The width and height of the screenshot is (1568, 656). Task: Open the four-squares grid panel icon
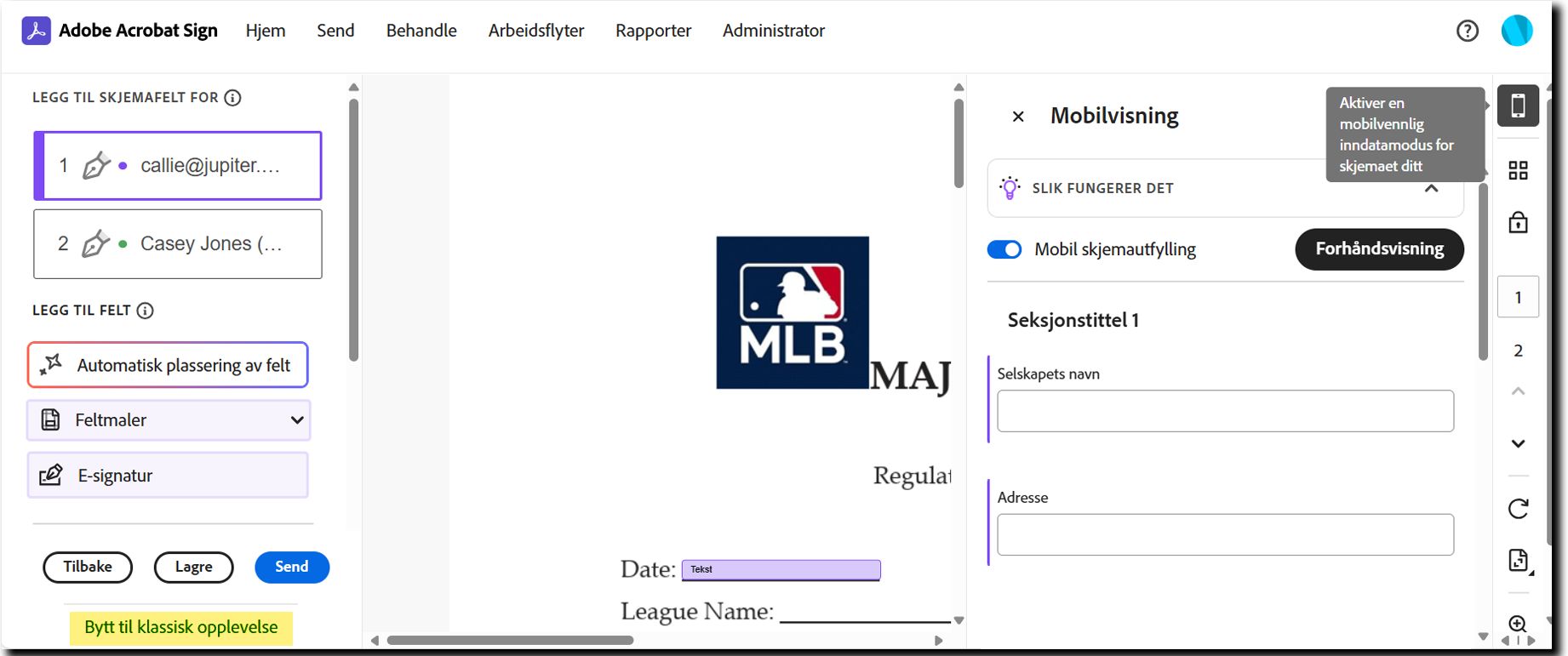coord(1518,170)
